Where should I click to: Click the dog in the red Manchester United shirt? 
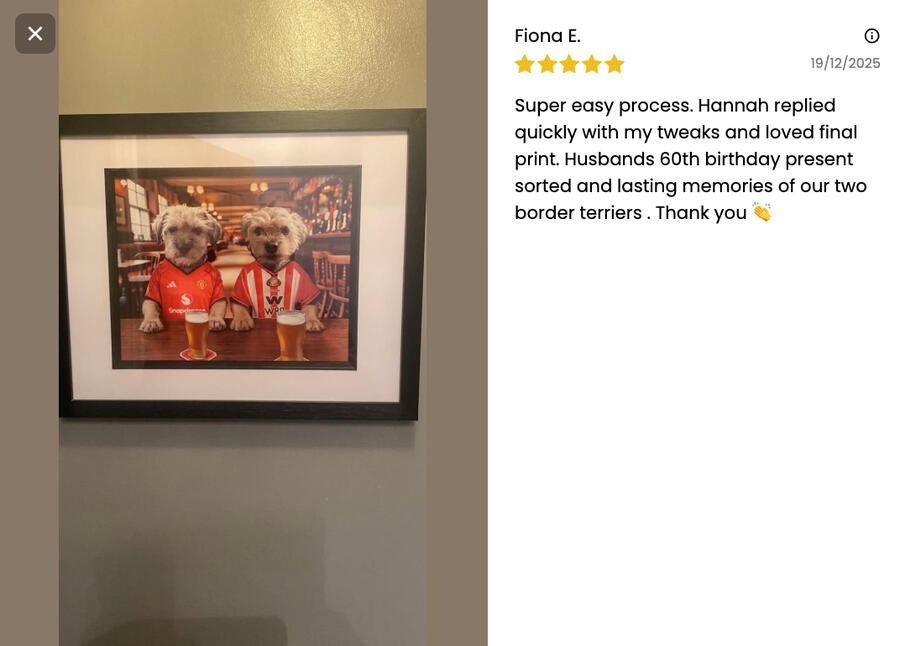coord(184,267)
